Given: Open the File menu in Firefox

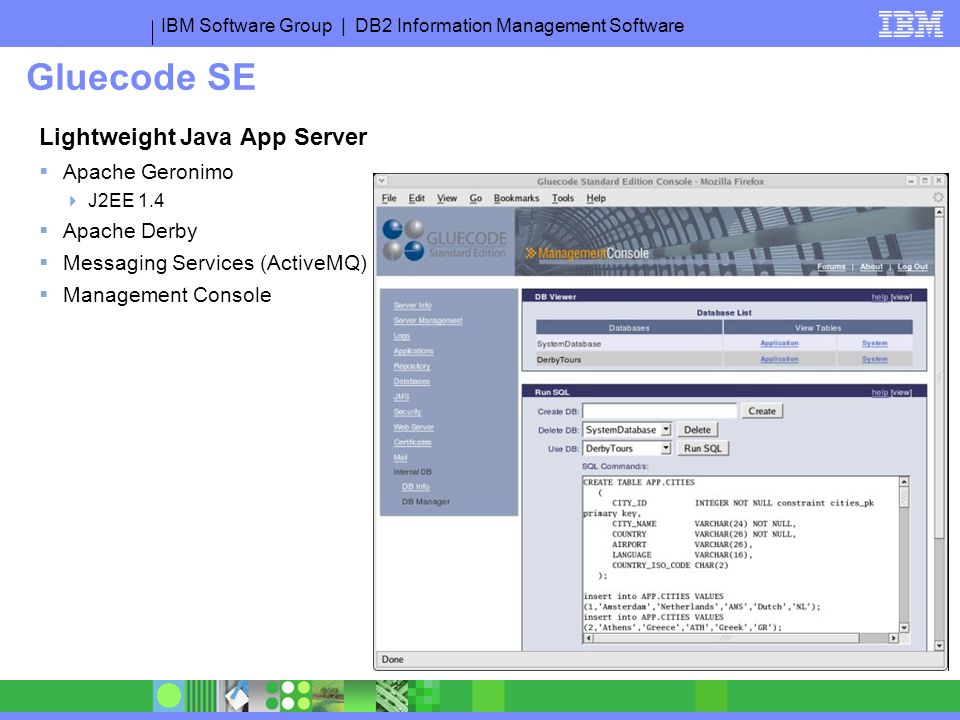Looking at the screenshot, I should tap(389, 198).
